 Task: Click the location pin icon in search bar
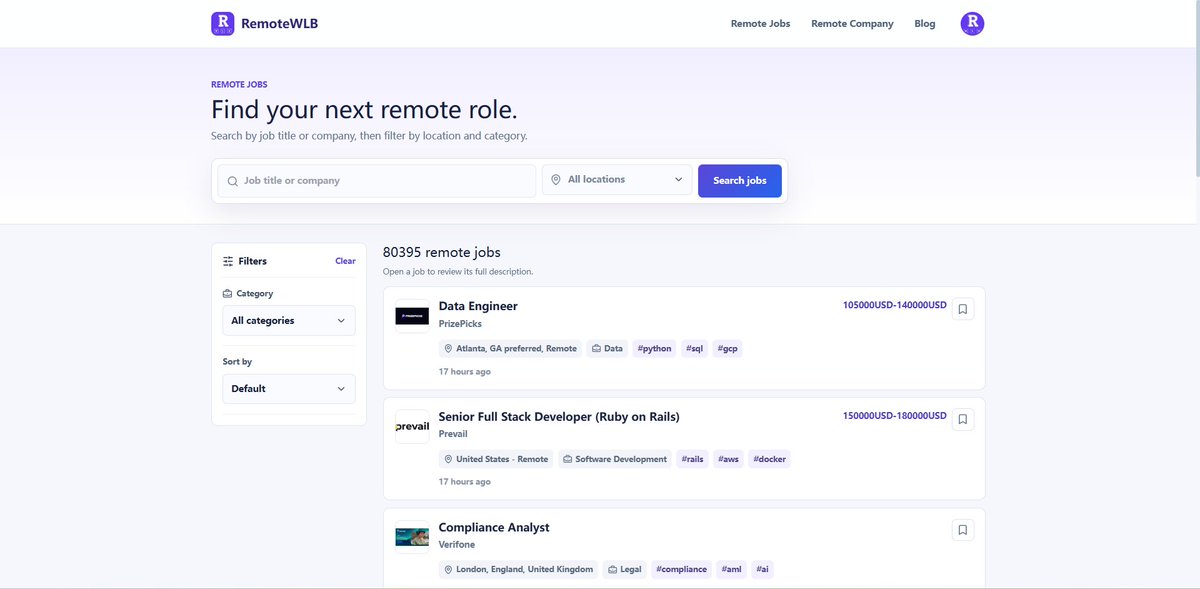click(x=556, y=180)
